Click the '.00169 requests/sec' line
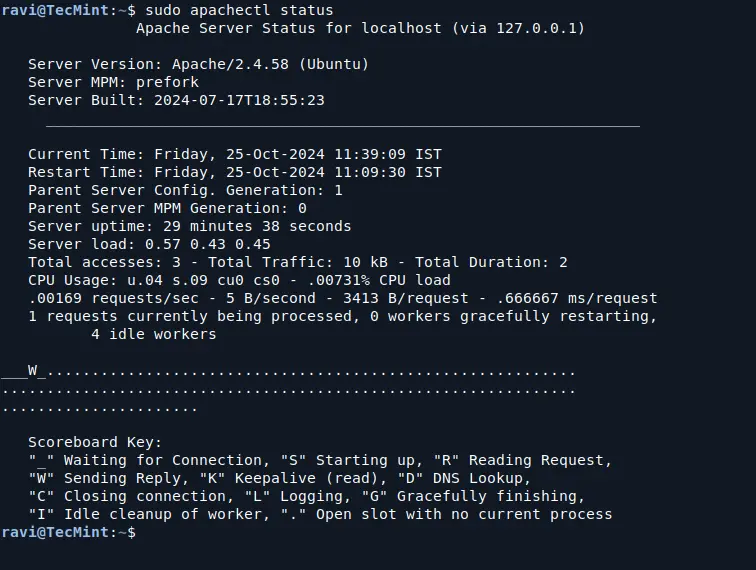 pos(342,298)
